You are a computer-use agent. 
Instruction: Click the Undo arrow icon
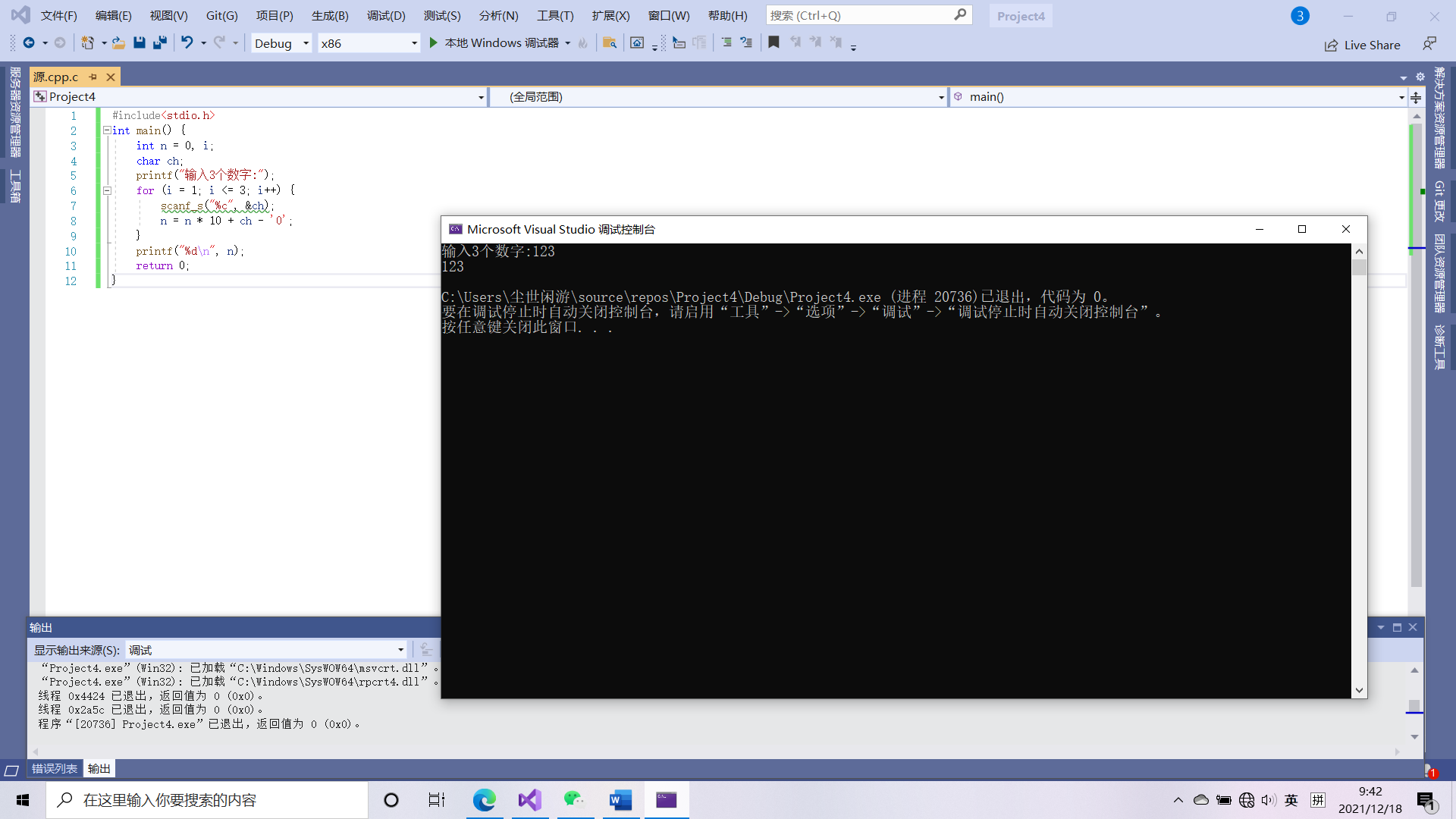pyautogui.click(x=187, y=43)
